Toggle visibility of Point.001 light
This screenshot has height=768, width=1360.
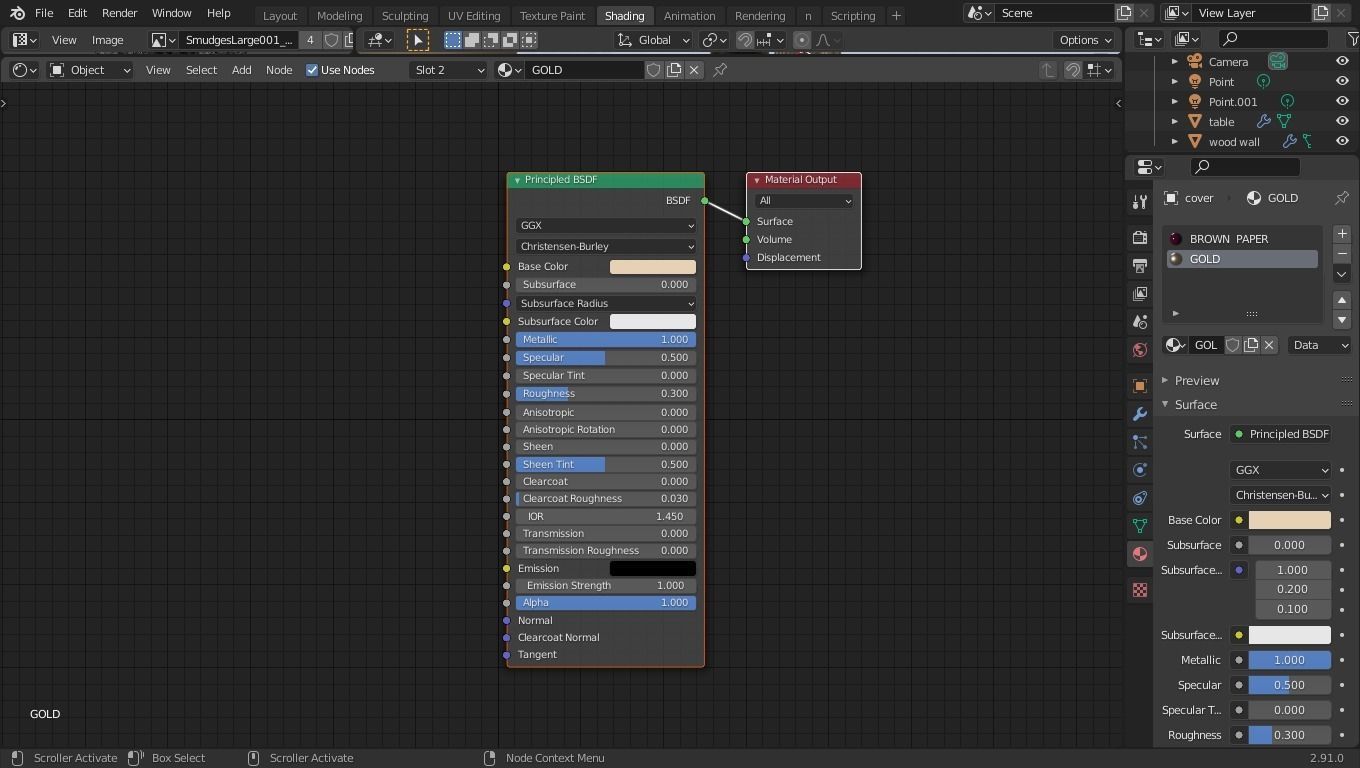1342,102
